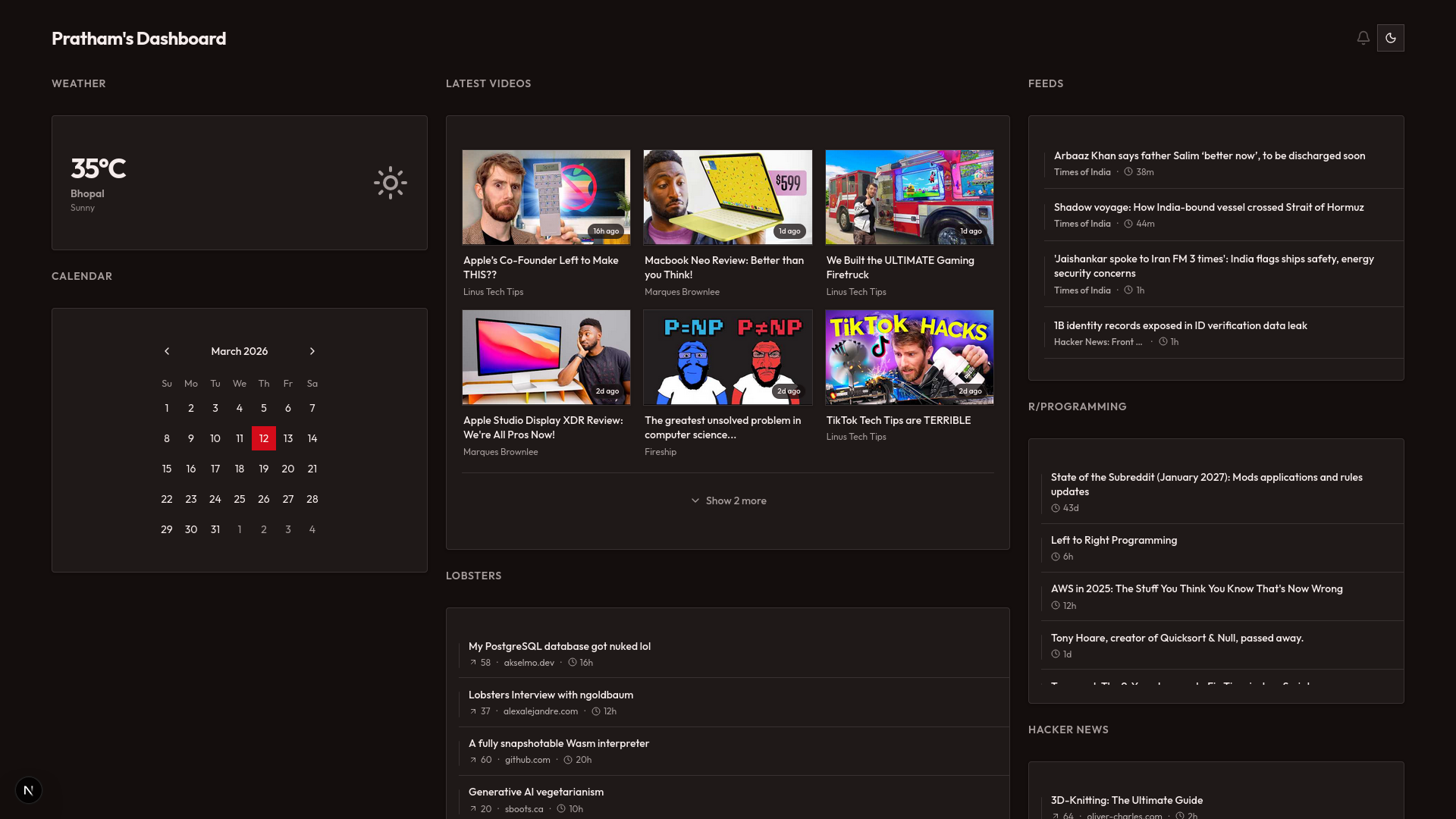
Task: Open the notifications bell icon
Action: pyautogui.click(x=1363, y=38)
